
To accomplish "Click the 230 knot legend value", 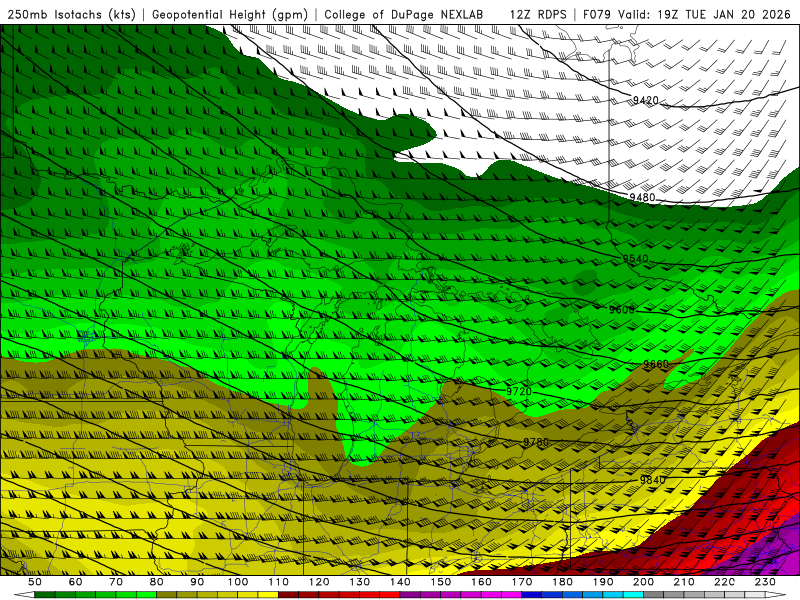I will click(x=765, y=582).
